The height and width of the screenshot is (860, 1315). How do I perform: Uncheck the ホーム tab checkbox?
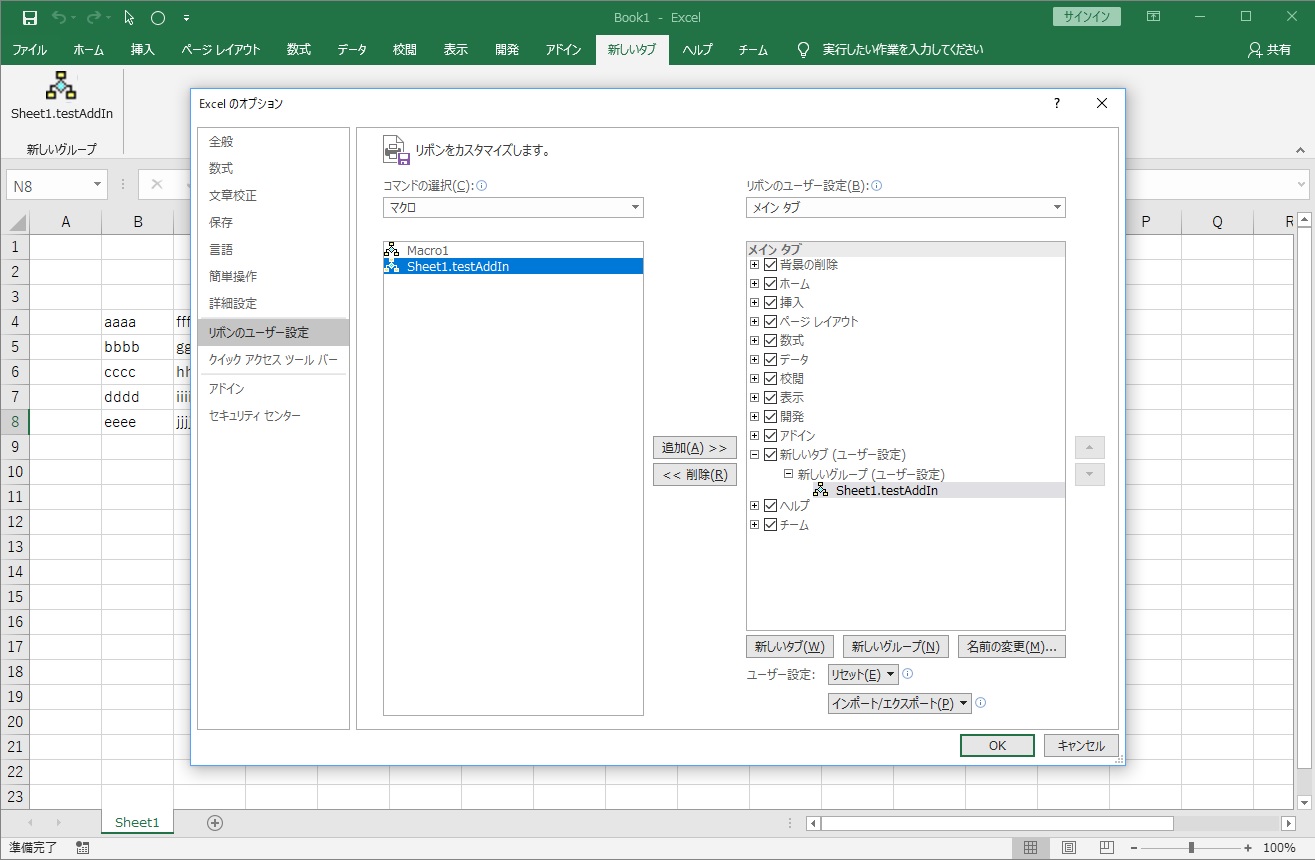click(x=770, y=284)
